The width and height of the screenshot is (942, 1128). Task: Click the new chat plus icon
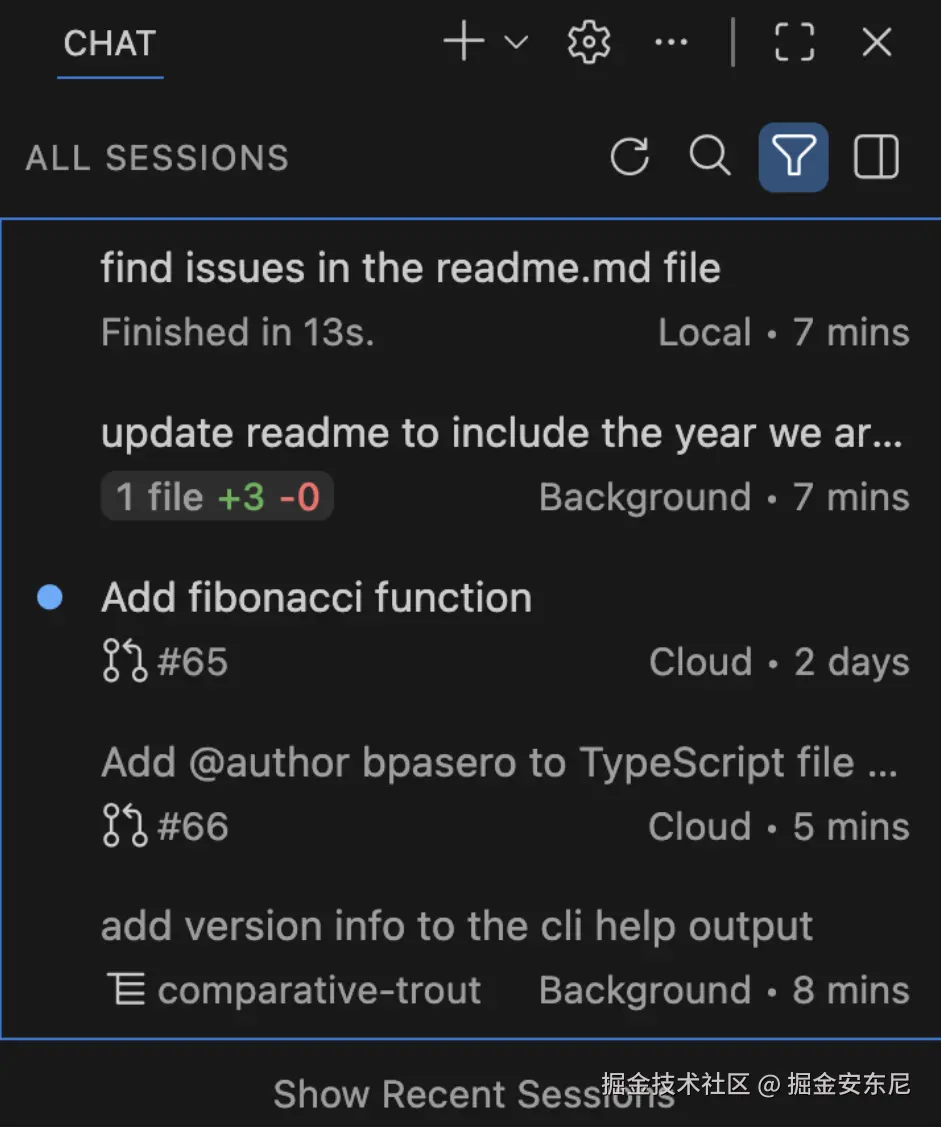point(464,42)
